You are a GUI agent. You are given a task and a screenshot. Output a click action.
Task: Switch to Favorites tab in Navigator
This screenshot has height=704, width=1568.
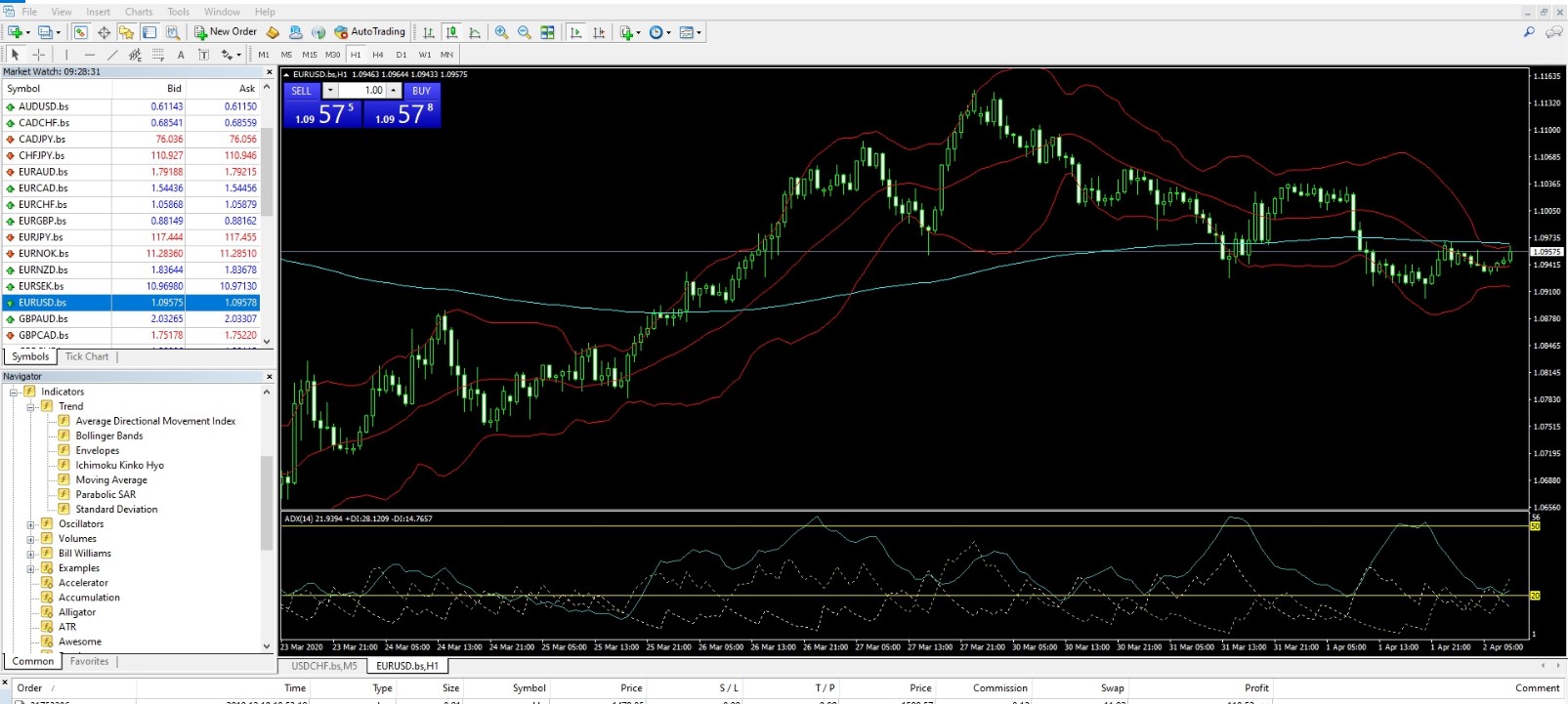(x=89, y=661)
